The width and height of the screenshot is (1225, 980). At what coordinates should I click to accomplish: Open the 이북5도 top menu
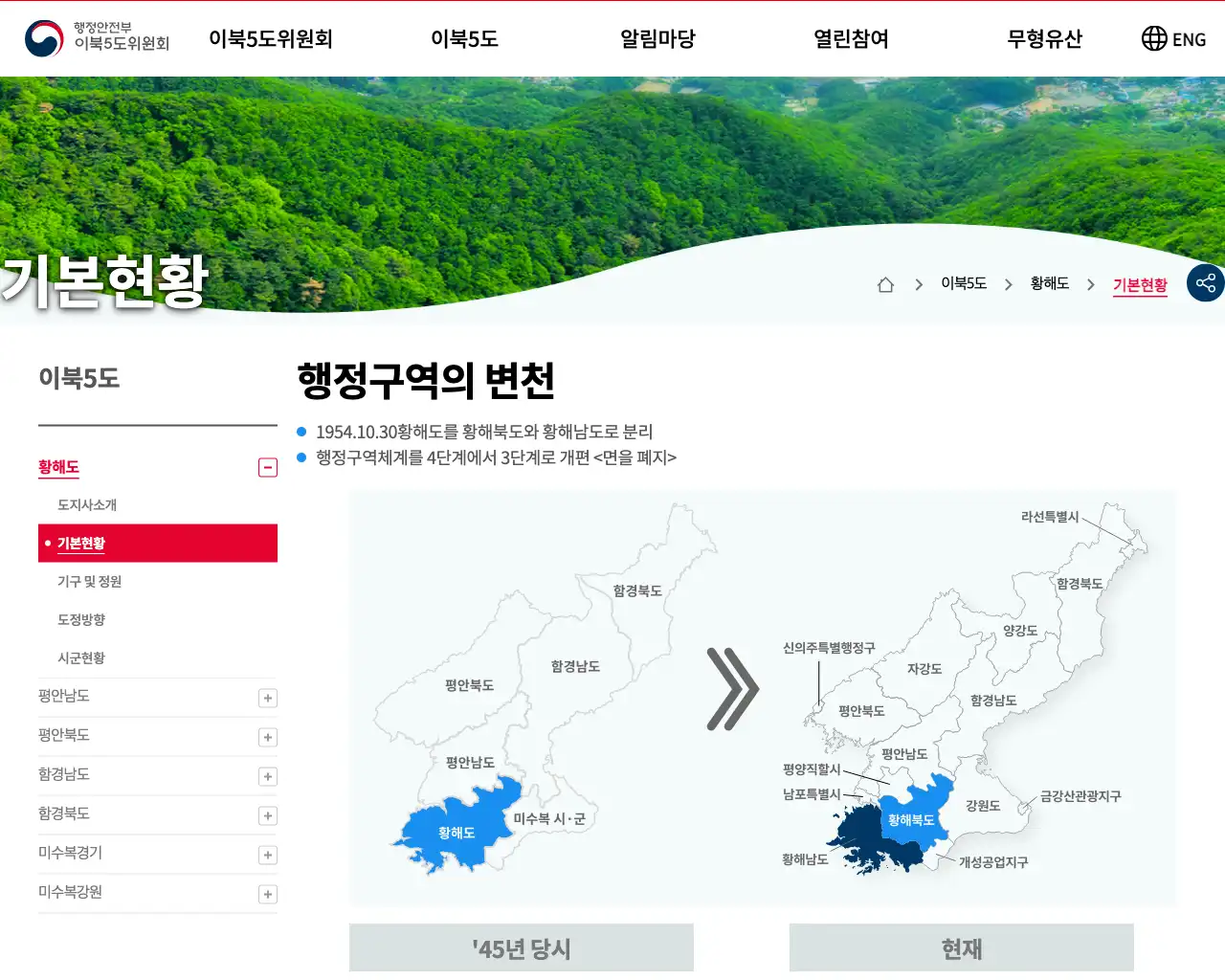point(464,38)
